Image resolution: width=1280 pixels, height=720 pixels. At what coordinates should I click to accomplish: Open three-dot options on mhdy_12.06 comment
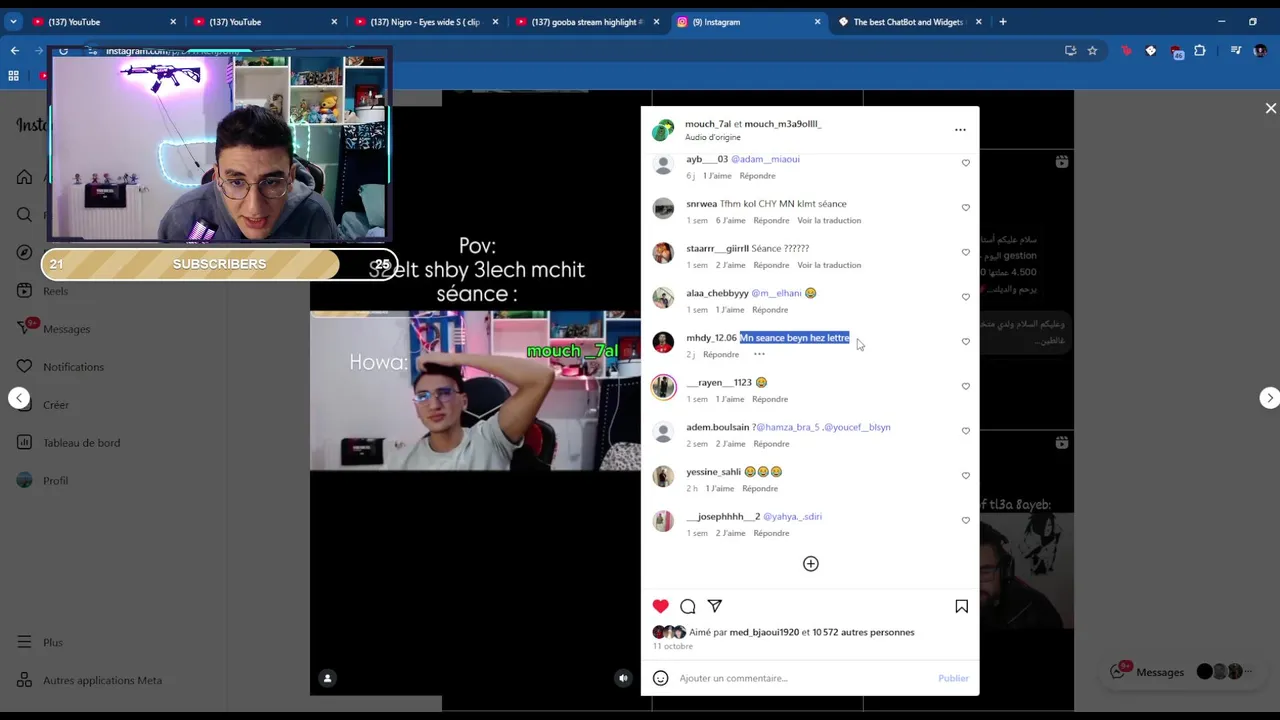coord(759,354)
